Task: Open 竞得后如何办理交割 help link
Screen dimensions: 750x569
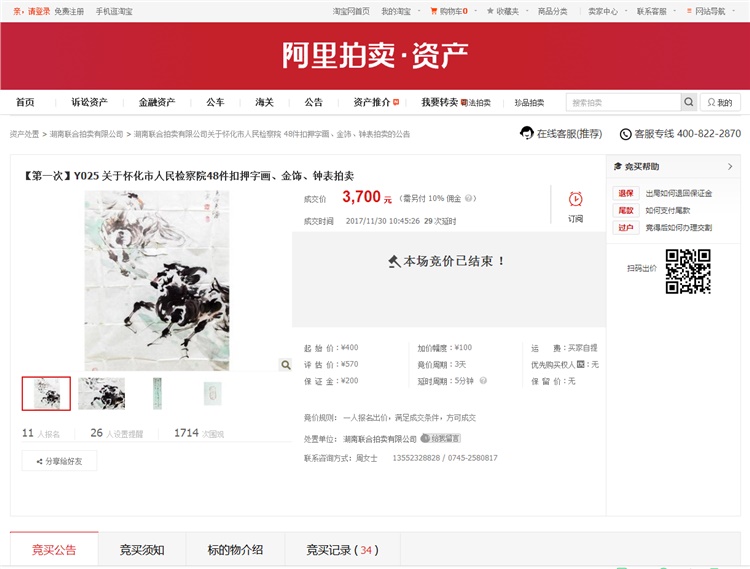Action: point(679,228)
